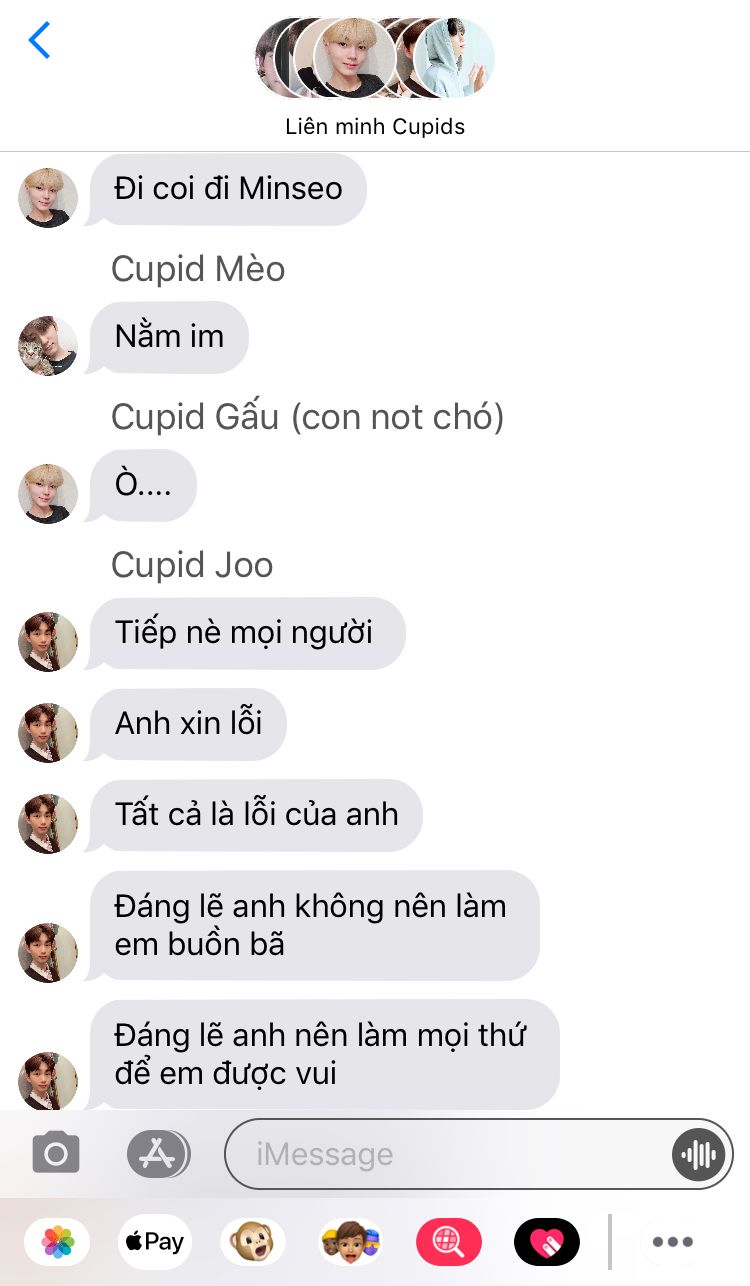Open the Photos app in app drawer

pyautogui.click(x=57, y=1242)
